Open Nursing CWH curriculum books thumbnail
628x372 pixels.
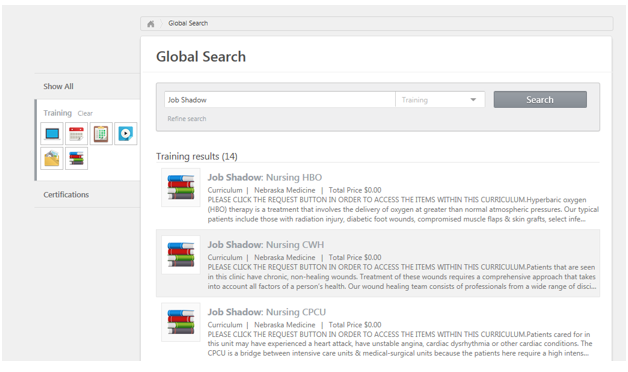click(x=181, y=255)
